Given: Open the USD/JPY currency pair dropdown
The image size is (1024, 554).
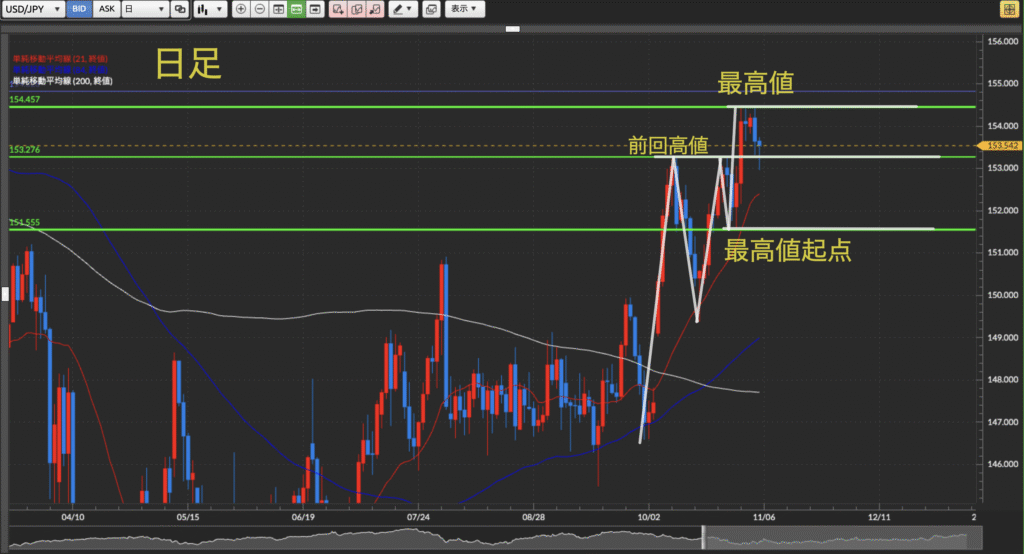Looking at the screenshot, I should pyautogui.click(x=33, y=9).
